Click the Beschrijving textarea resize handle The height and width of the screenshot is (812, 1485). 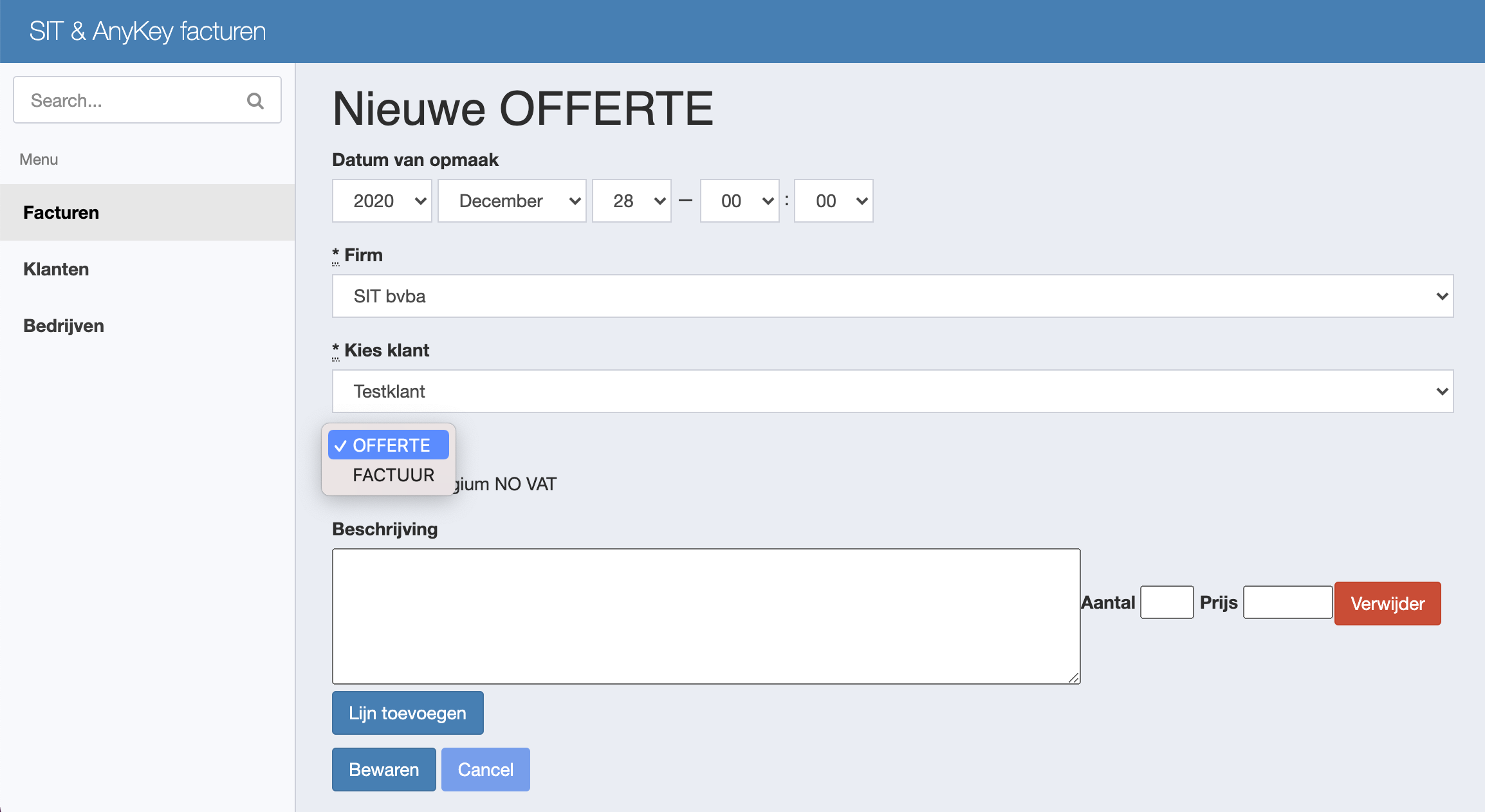1073,678
